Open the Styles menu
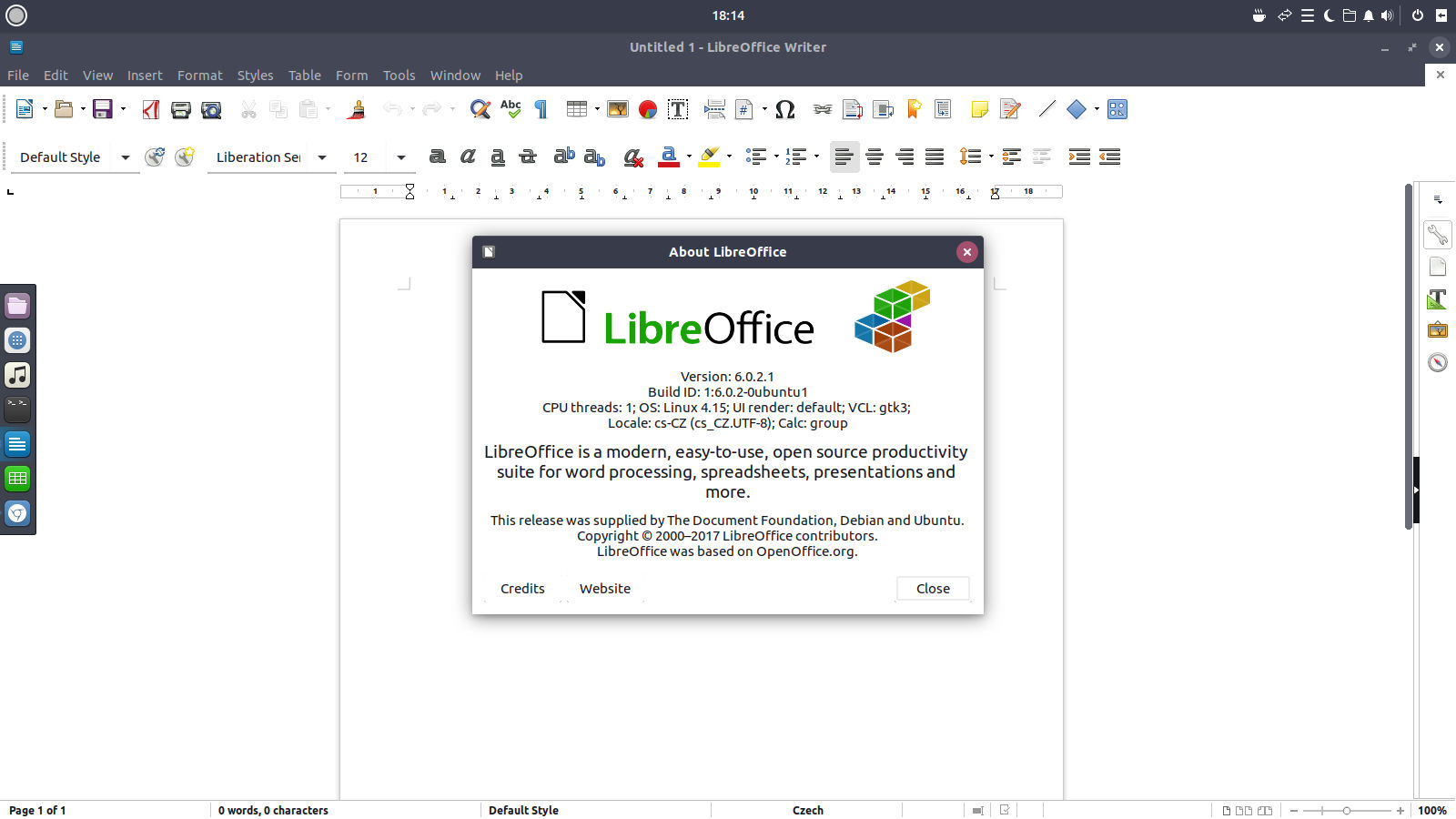This screenshot has height=819, width=1456. pos(255,76)
